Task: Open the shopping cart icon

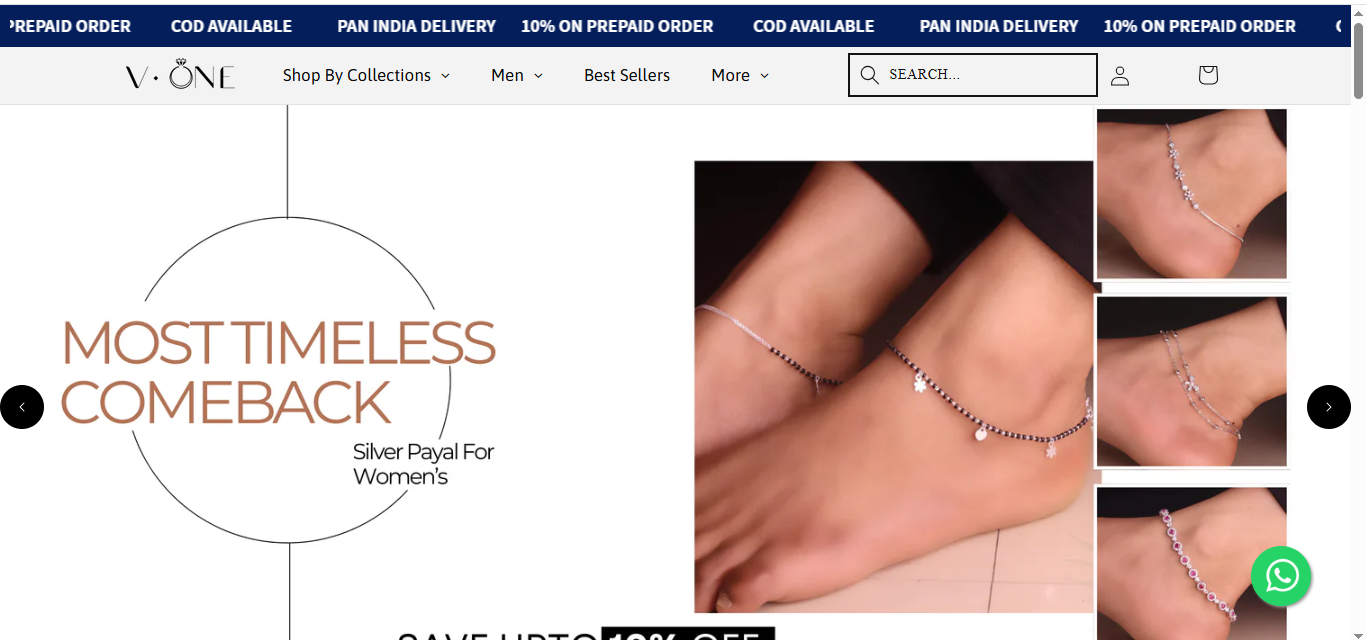Action: (1208, 75)
